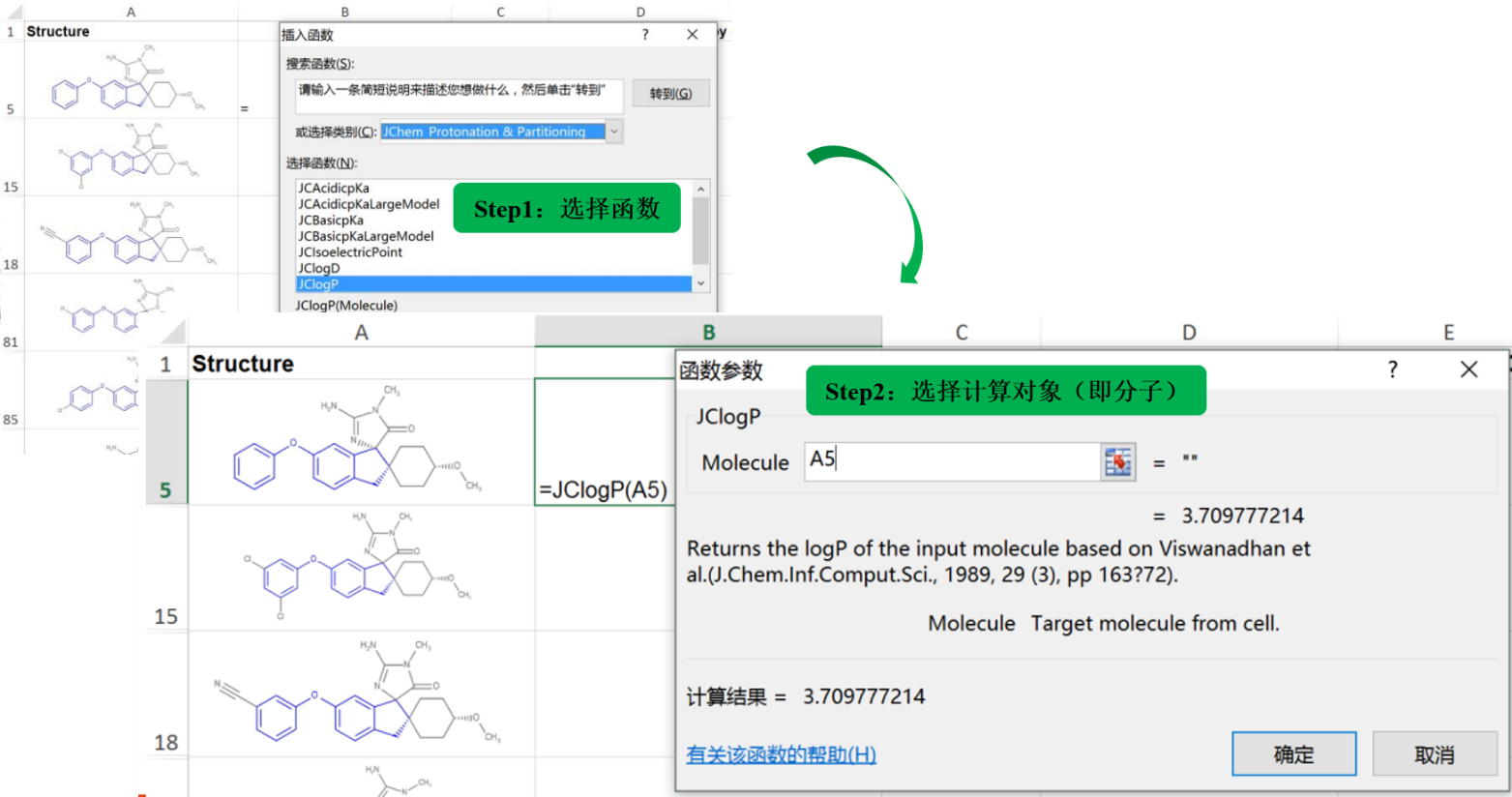Open the function category dropdown

[614, 132]
